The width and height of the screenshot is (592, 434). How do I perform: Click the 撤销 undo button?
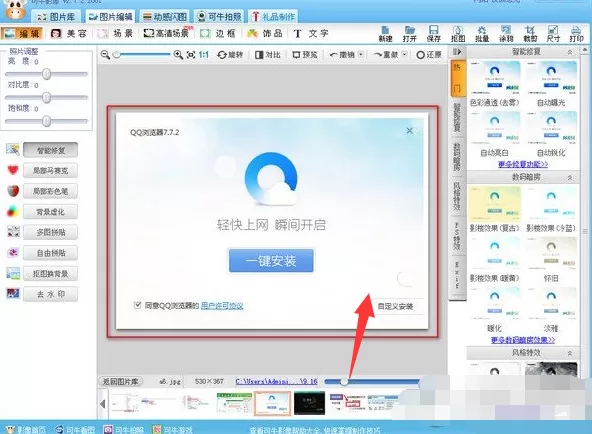pos(342,55)
